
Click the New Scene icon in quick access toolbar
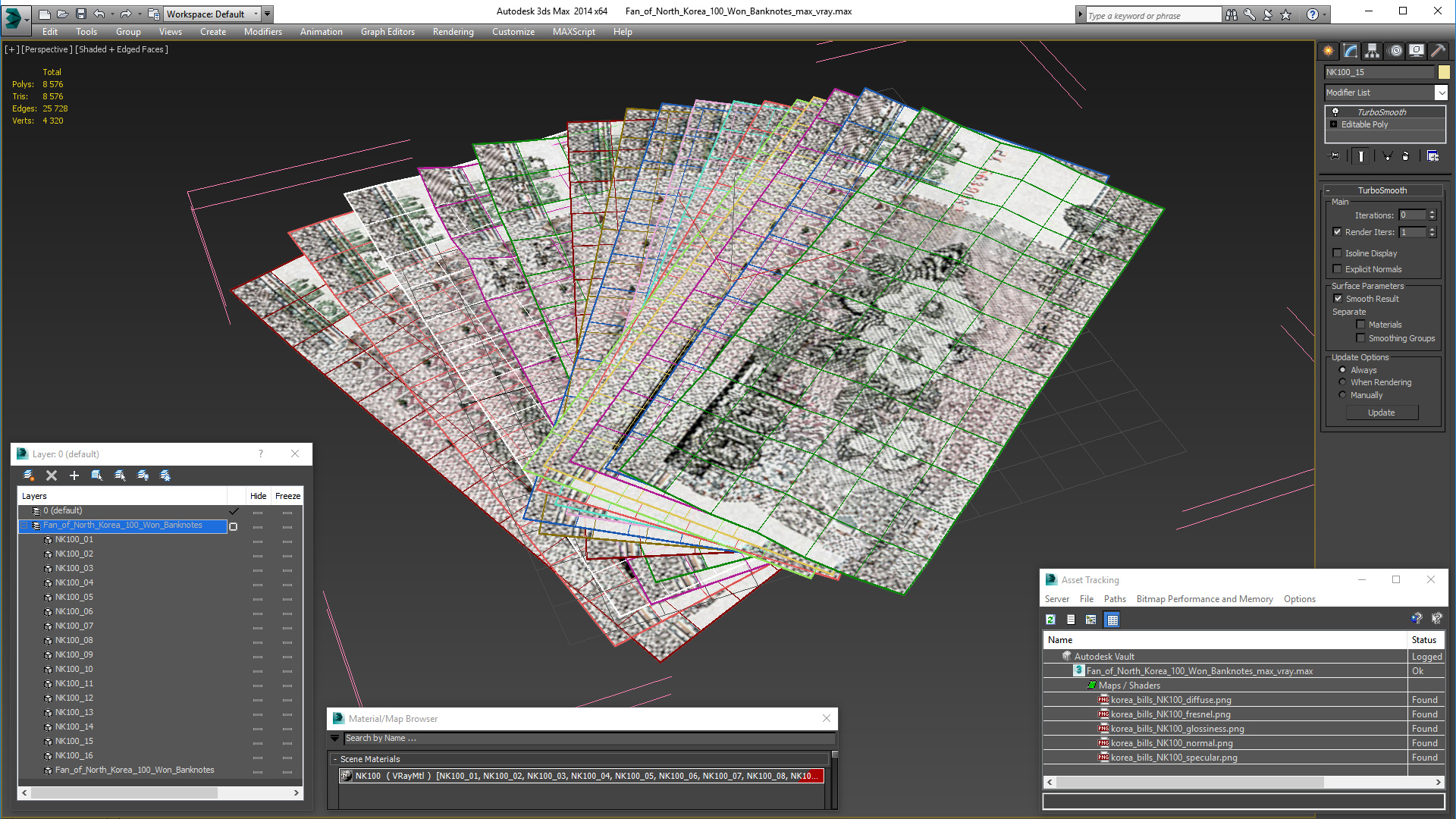45,14
